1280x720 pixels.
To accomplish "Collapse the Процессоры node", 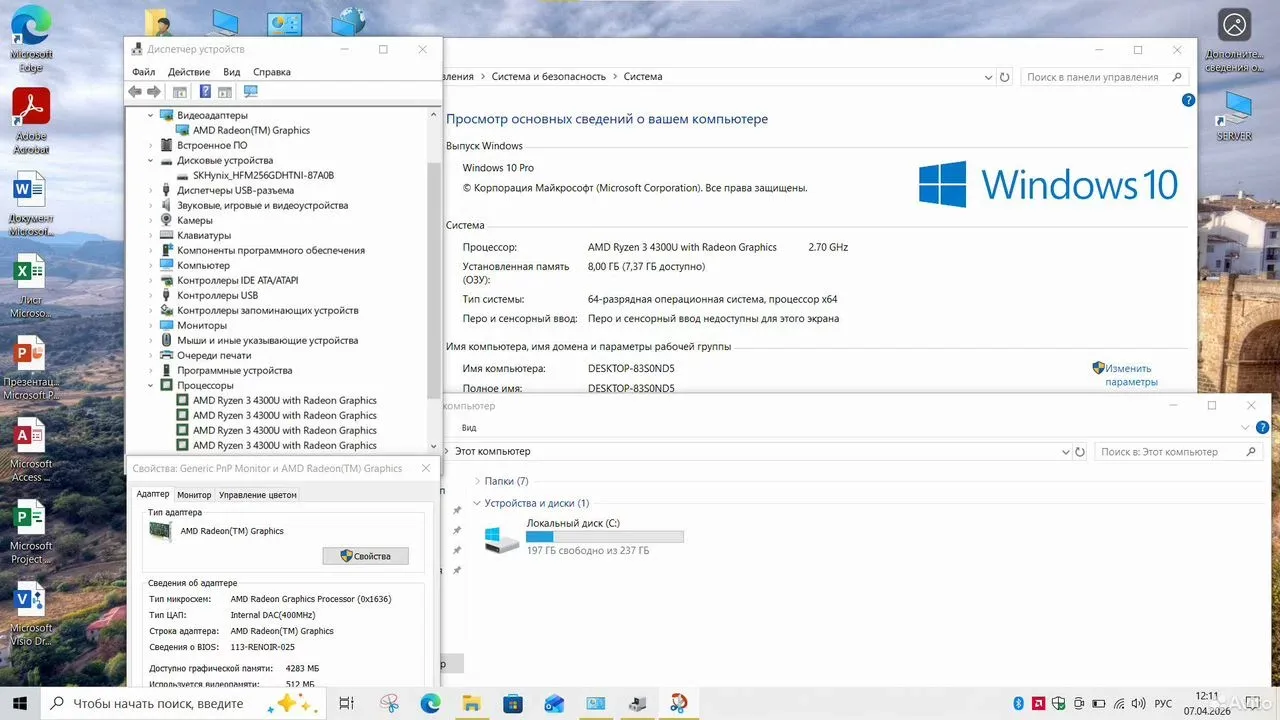I will [151, 385].
